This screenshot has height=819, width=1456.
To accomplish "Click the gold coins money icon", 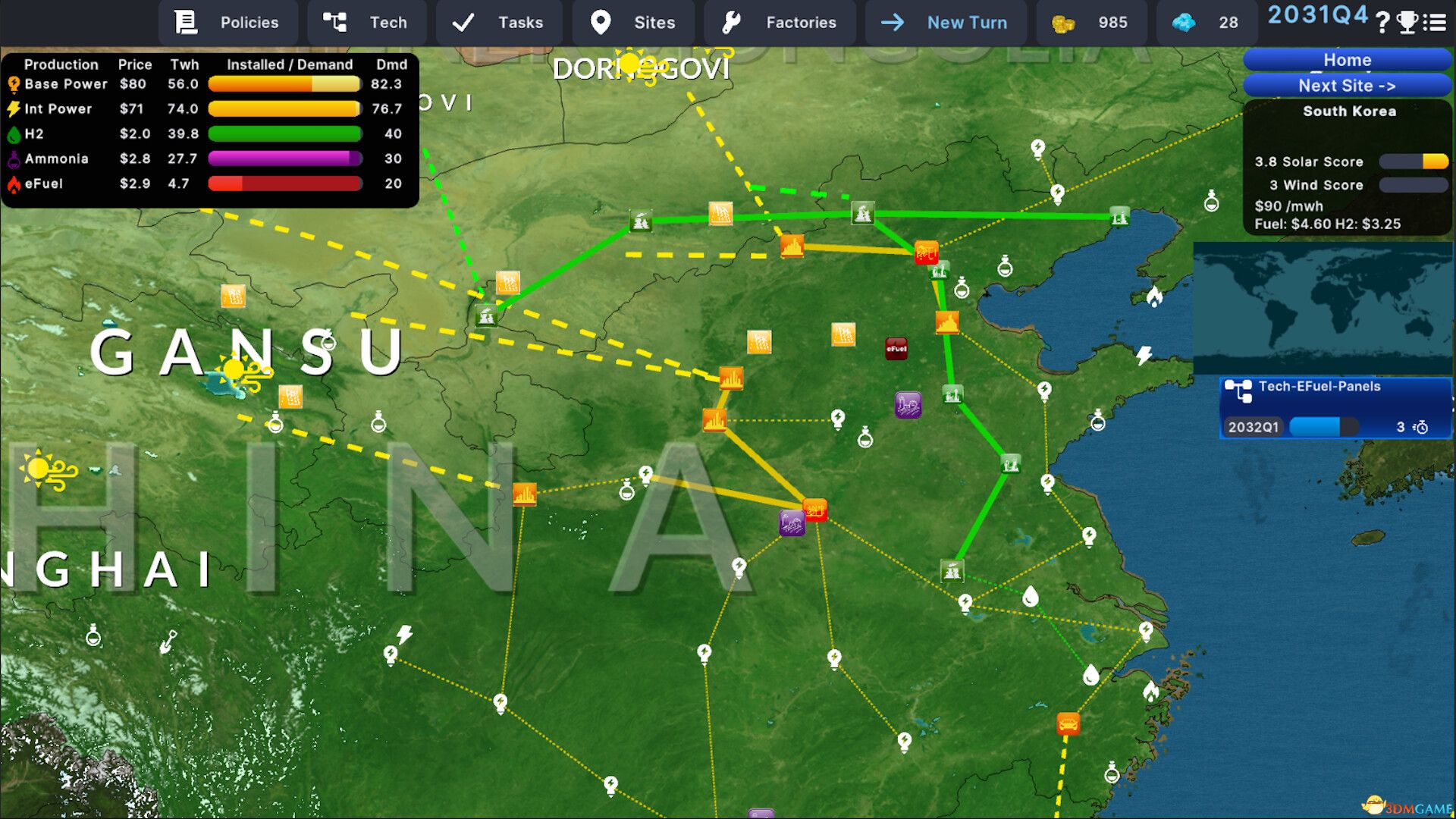I will coord(1063,24).
